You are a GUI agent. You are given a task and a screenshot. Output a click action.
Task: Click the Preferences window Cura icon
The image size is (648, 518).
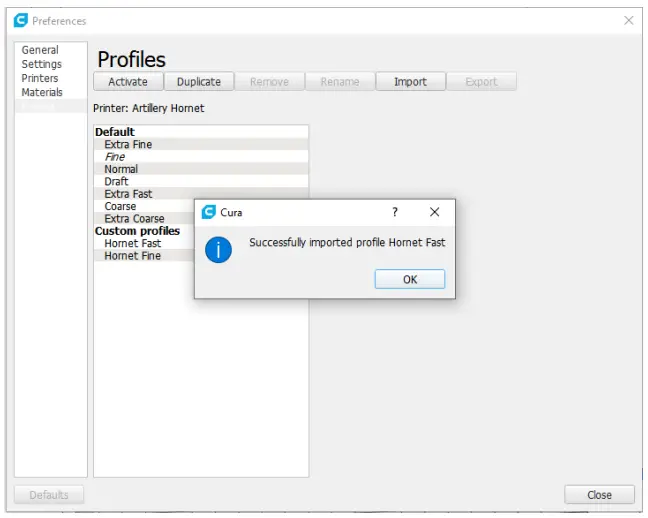[20, 20]
